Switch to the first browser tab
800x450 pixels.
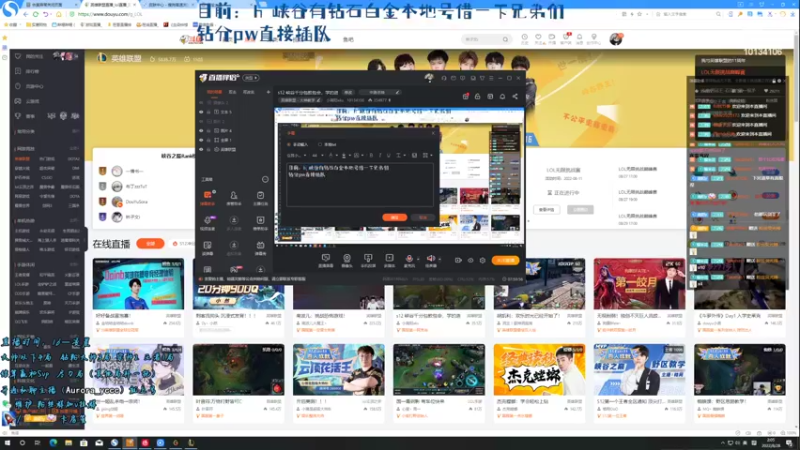tap(49, 4)
